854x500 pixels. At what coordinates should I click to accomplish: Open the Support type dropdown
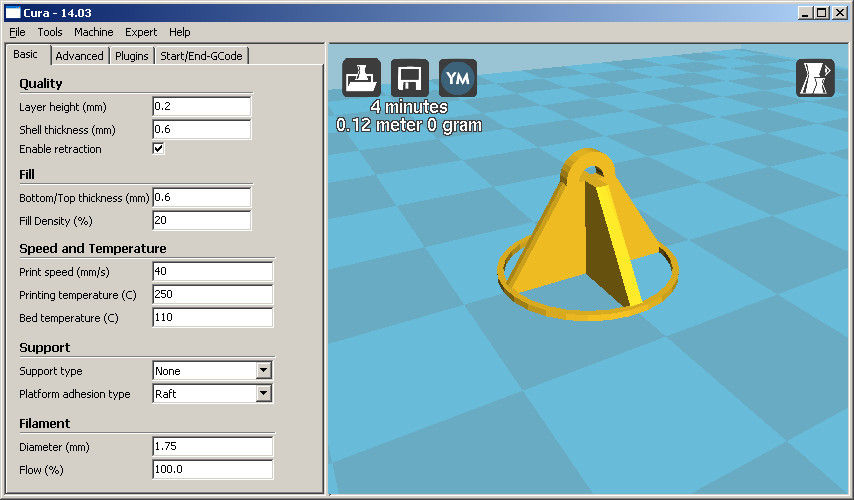pos(212,370)
